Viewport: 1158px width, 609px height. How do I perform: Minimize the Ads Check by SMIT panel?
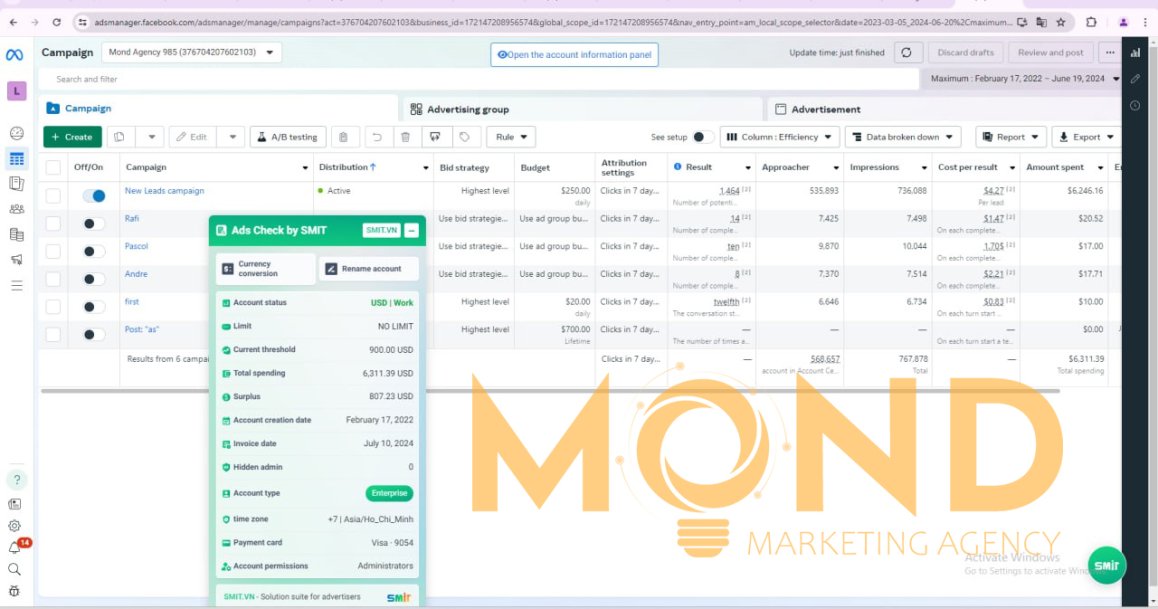coord(412,230)
